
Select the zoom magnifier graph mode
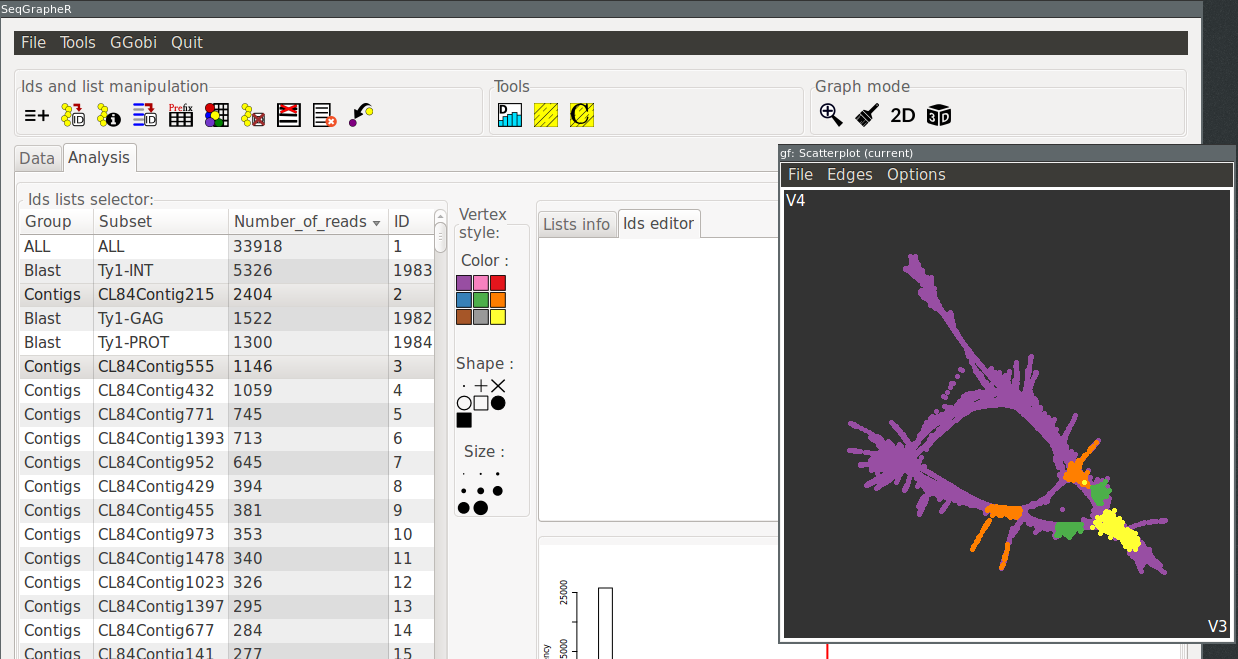tap(831, 115)
